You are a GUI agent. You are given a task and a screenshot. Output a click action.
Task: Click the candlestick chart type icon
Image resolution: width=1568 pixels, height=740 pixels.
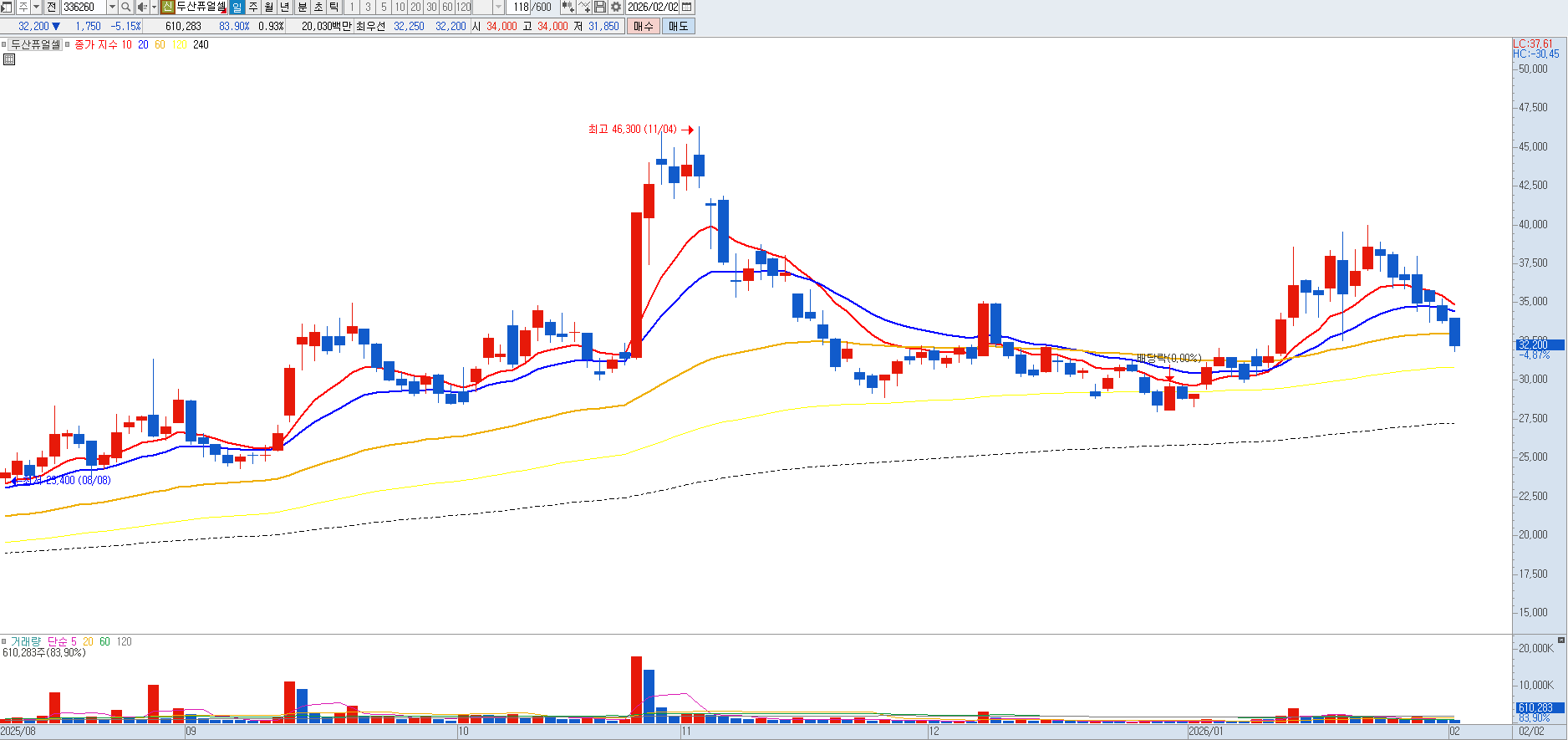pos(568,7)
